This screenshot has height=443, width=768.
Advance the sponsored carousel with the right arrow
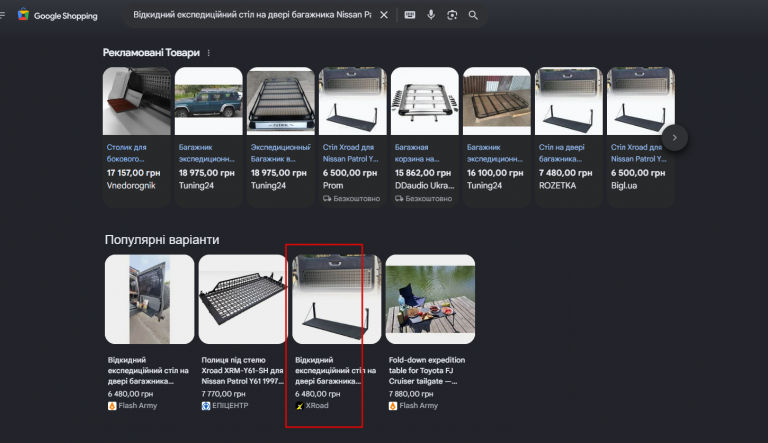click(x=674, y=138)
